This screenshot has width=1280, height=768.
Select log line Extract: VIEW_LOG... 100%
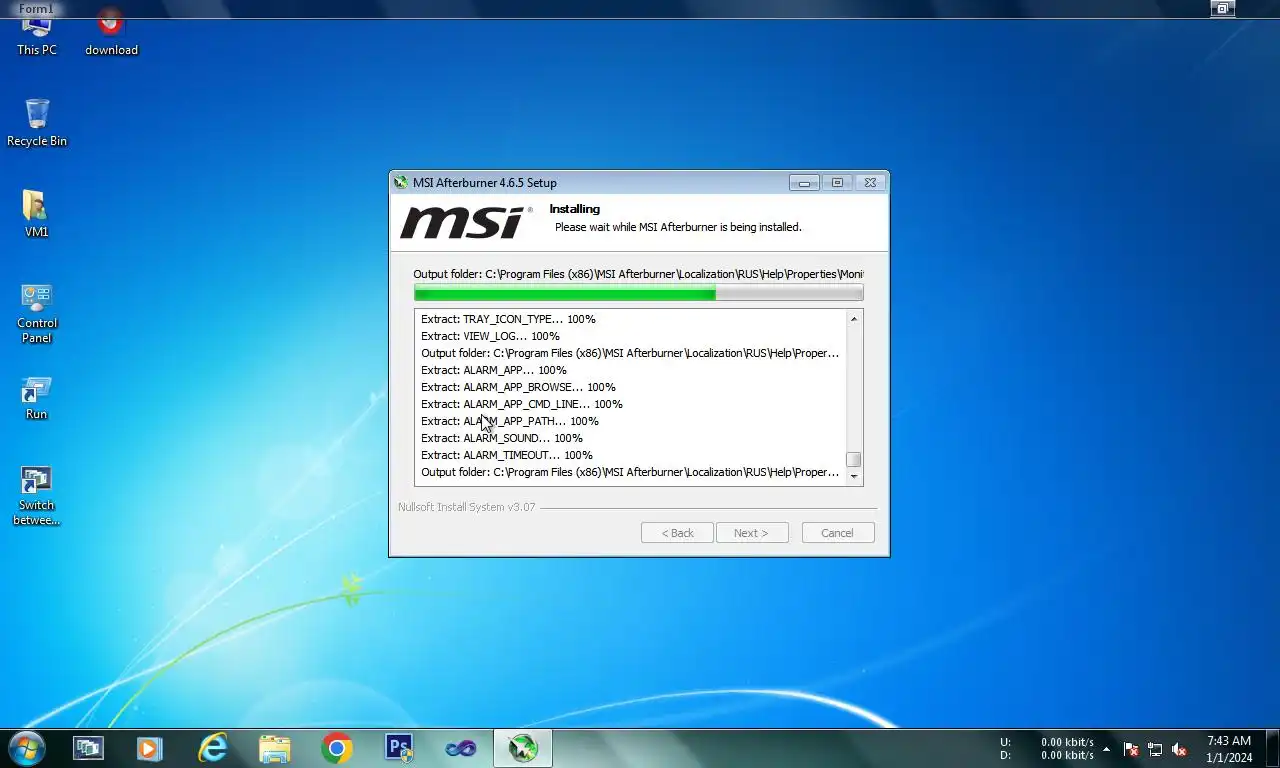tap(490, 336)
